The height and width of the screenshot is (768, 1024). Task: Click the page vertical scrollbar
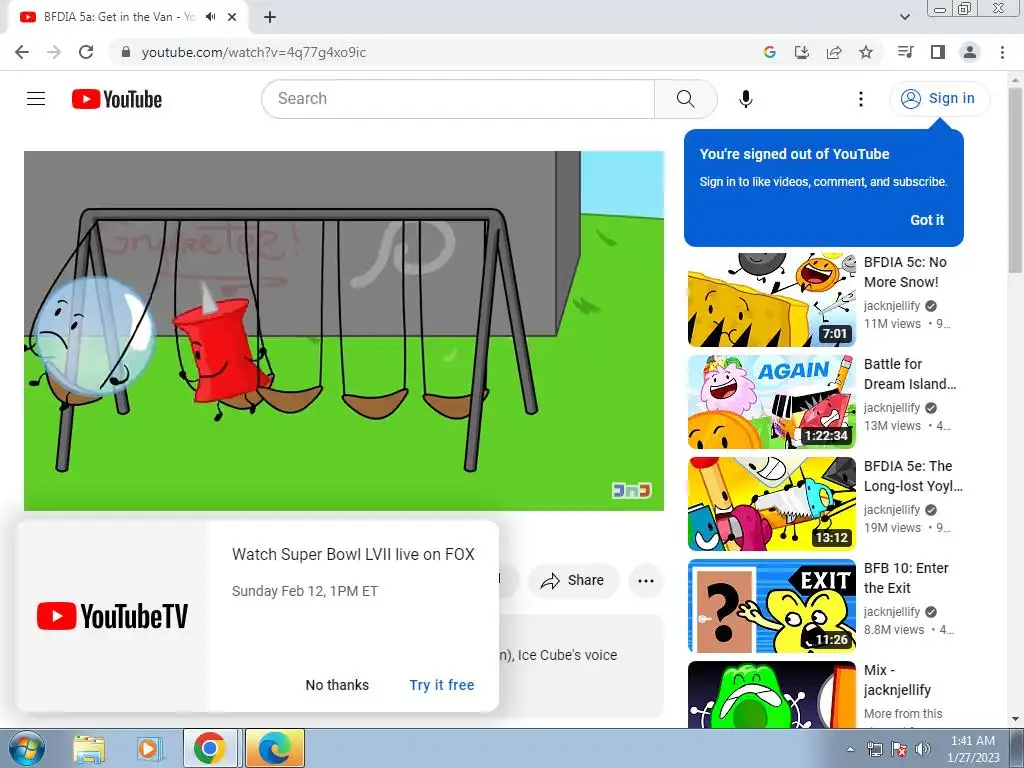[x=1015, y=180]
